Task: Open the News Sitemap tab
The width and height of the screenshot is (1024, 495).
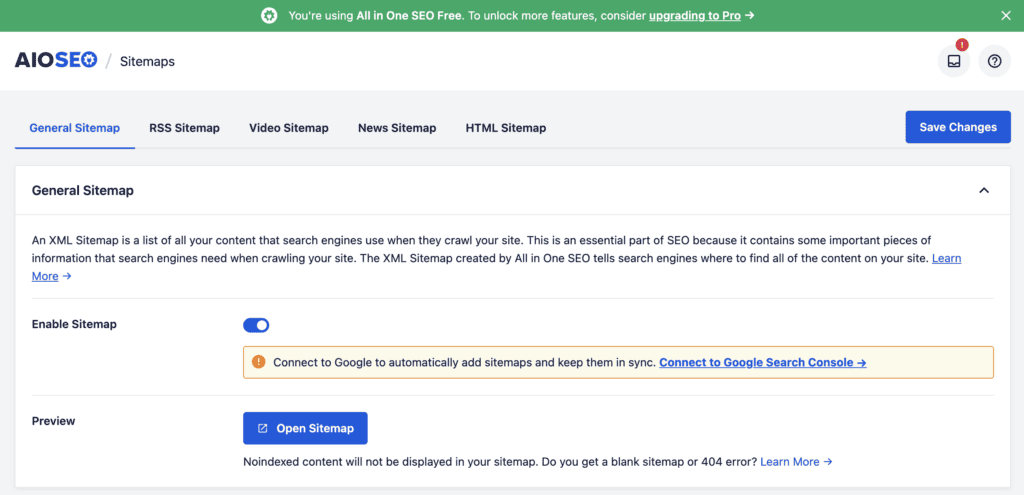Action: (397, 128)
